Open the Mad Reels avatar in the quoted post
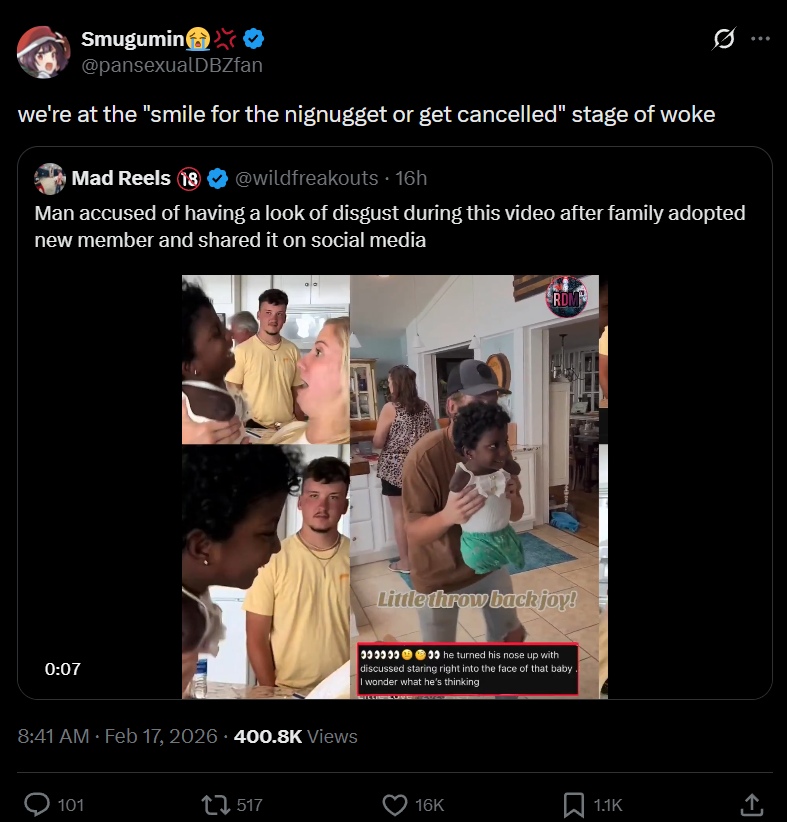787x822 pixels. tap(50, 179)
